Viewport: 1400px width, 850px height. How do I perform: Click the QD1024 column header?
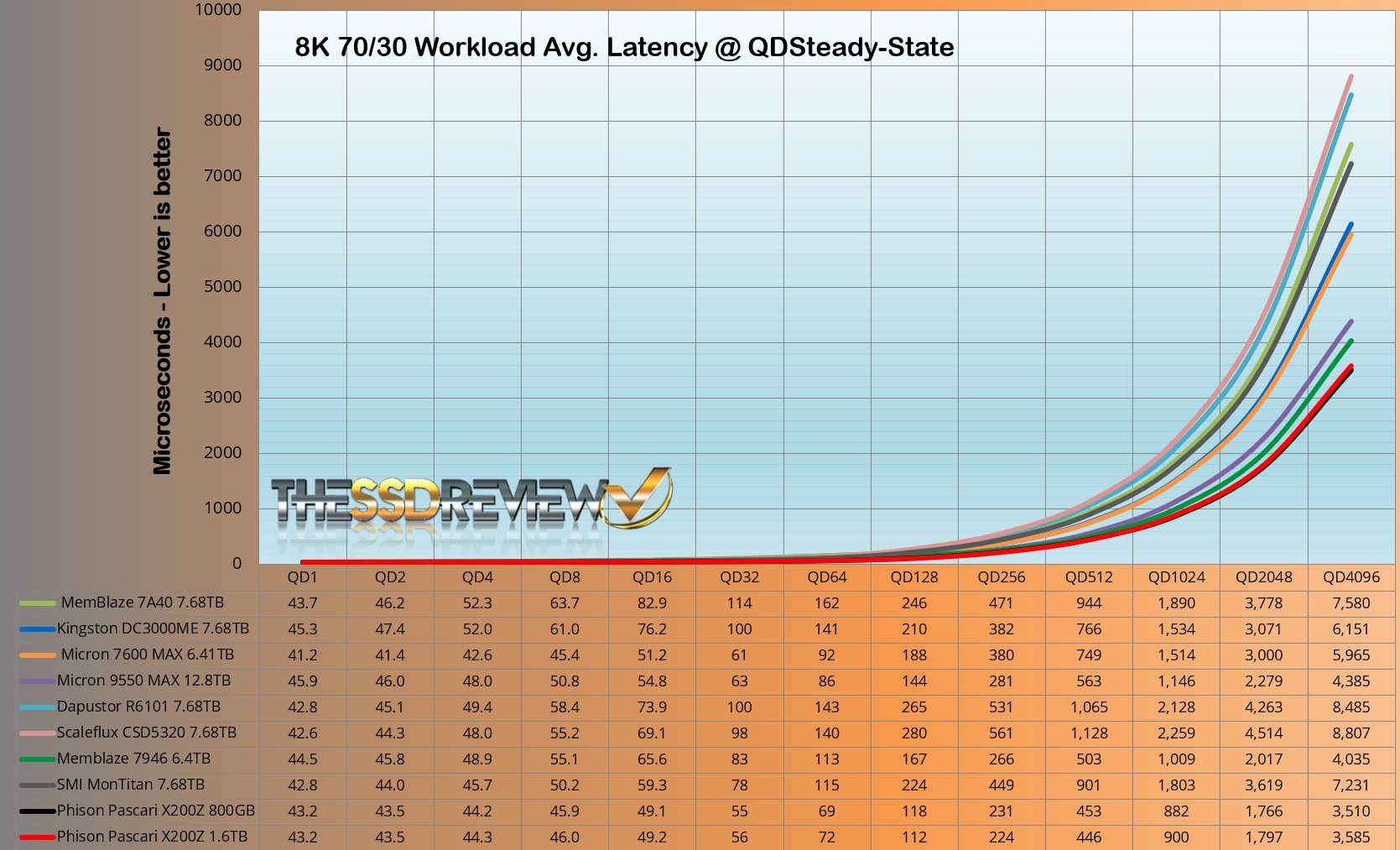[x=1176, y=577]
